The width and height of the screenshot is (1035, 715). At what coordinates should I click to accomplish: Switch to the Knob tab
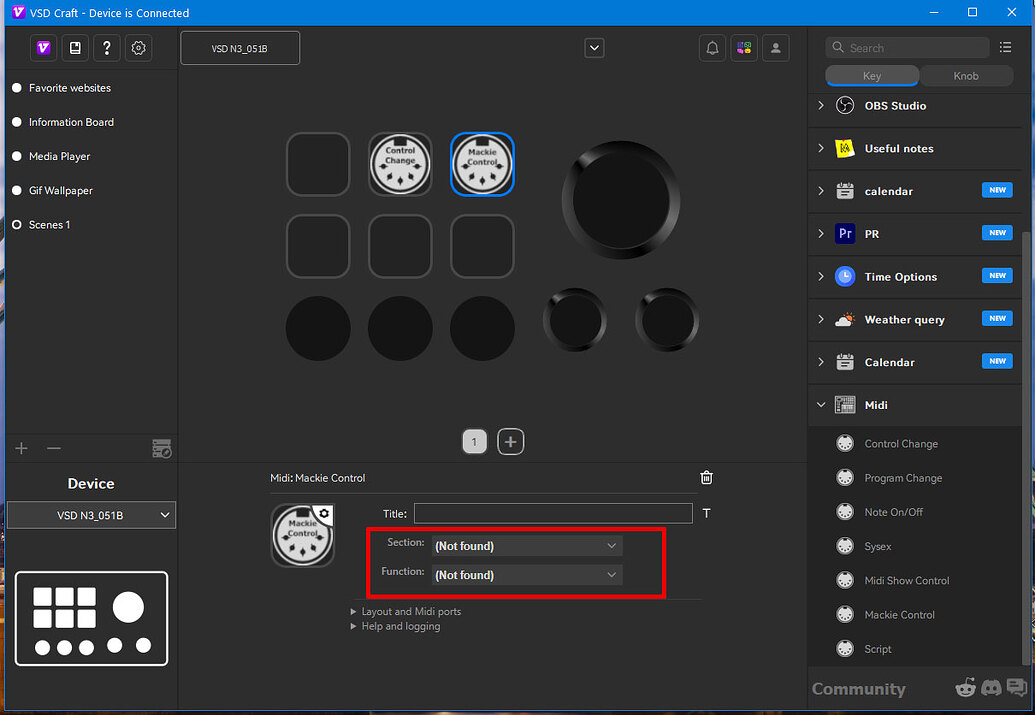[966, 76]
